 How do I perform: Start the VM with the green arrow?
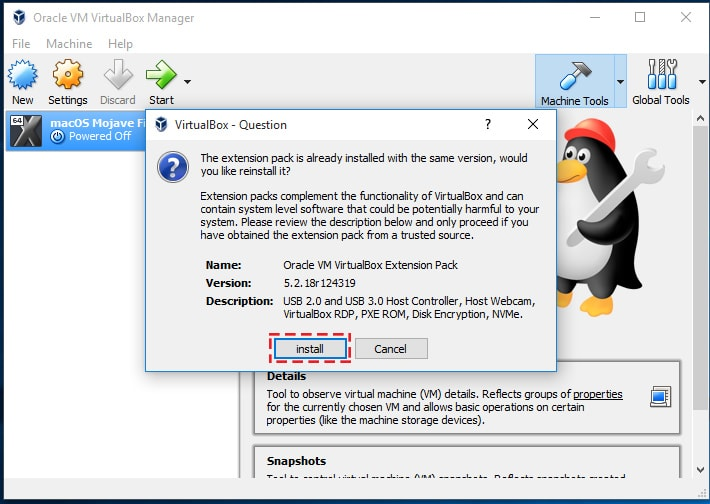coord(161,74)
